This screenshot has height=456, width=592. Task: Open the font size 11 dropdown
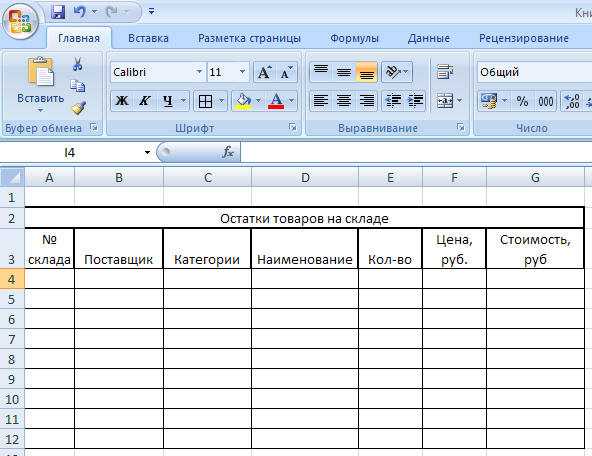click(242, 72)
